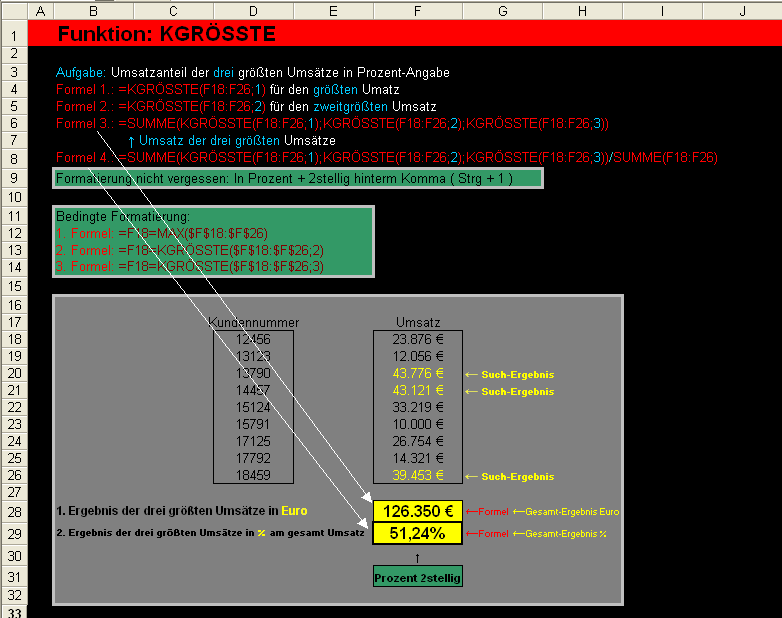The image size is (782, 618).
Task: Select customer number 18459 cell
Action: (x=252, y=476)
